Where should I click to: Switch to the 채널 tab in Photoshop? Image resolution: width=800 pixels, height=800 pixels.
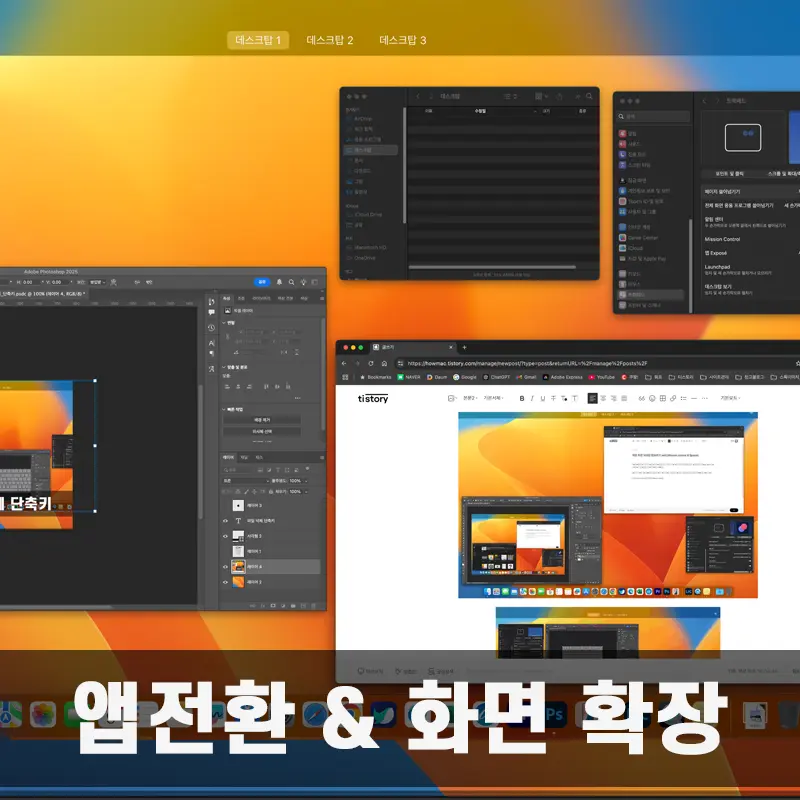tap(244, 457)
